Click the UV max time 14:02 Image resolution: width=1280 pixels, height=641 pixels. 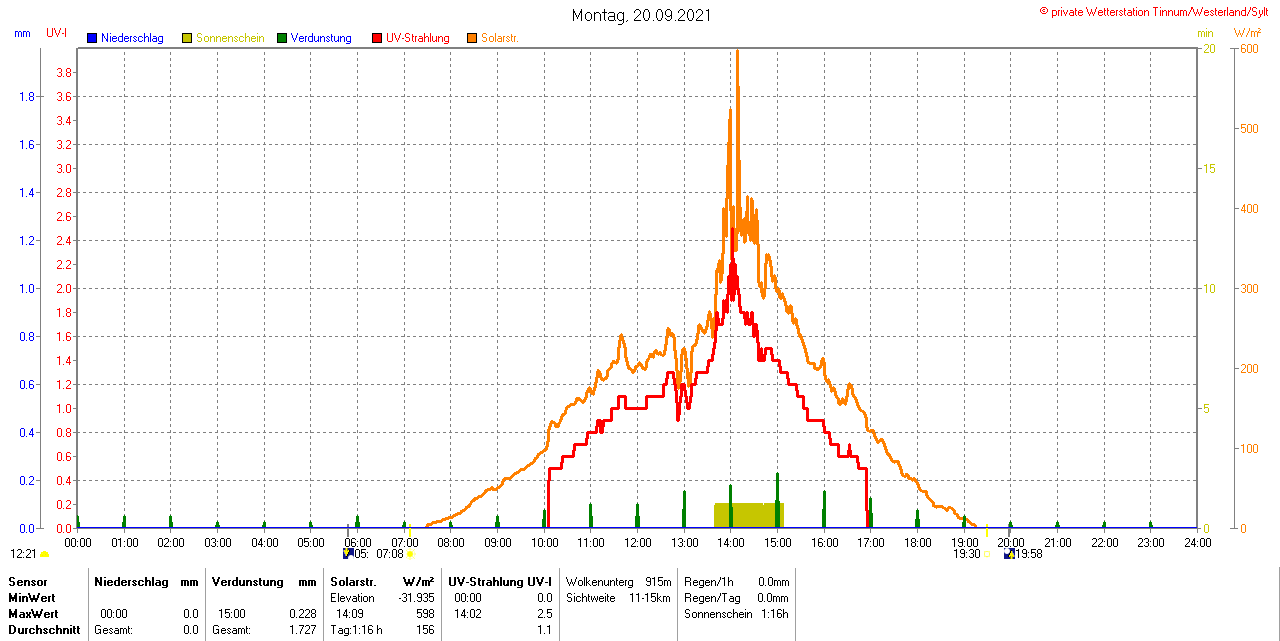468,614
